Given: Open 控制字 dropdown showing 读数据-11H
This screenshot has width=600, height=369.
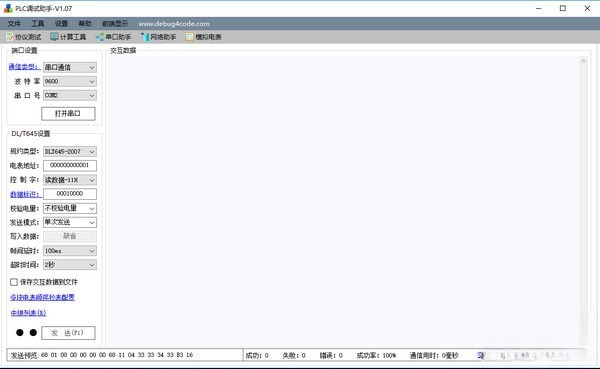Looking at the screenshot, I should click(x=70, y=180).
